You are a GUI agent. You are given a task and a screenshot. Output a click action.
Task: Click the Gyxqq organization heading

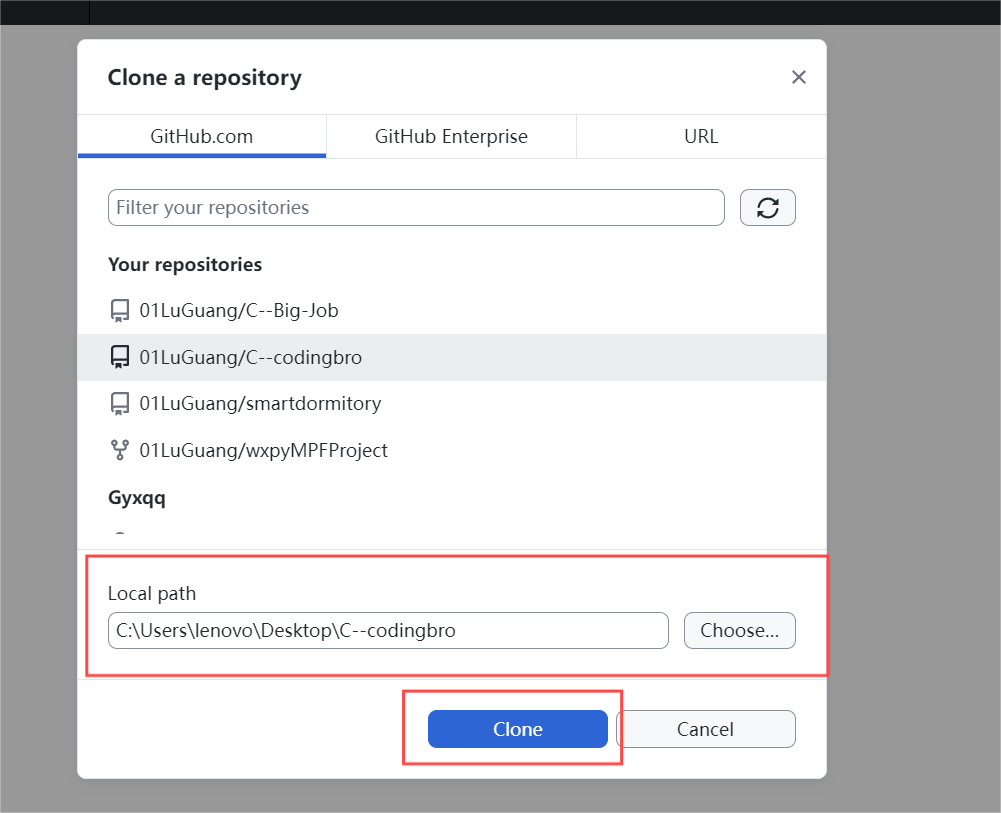137,498
